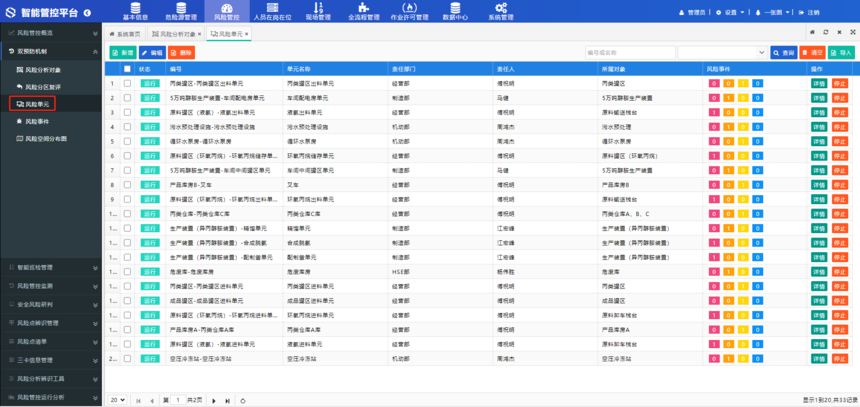This screenshot has height=407, width=860.
Task: Toggle the select-all checkbox in table header
Action: pos(127,69)
